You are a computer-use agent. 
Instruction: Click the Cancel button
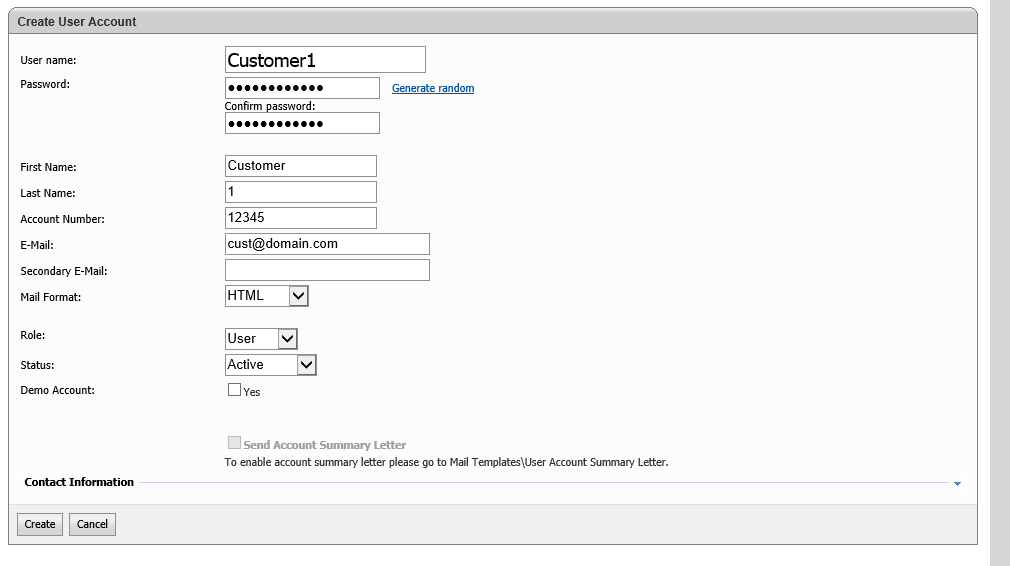(x=92, y=524)
